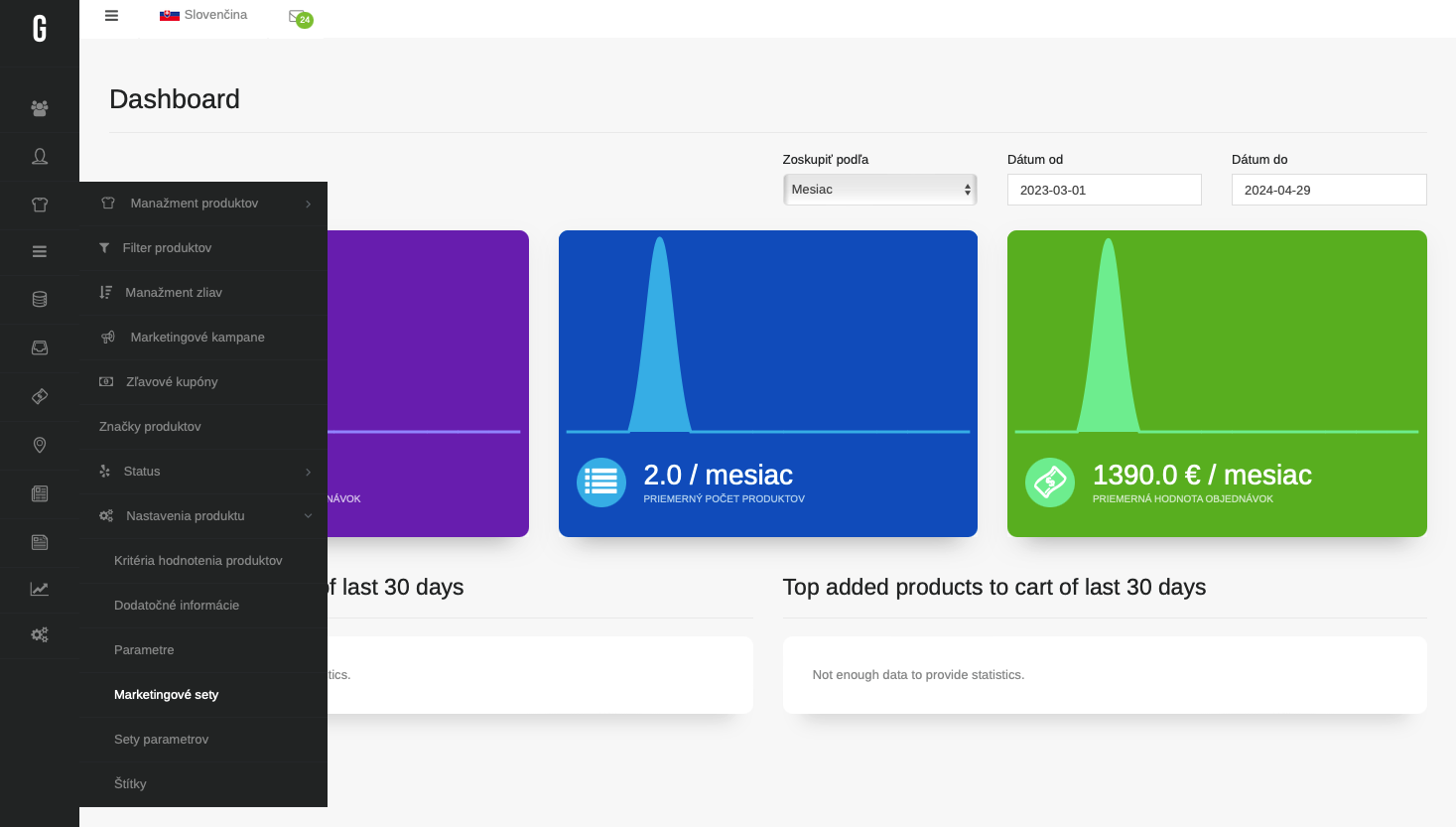Click the G logo in the sidebar
The image size is (1456, 827).
(x=40, y=29)
